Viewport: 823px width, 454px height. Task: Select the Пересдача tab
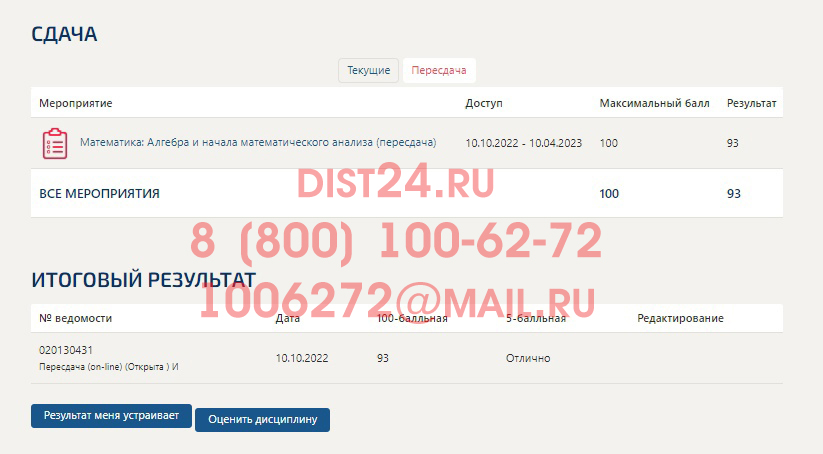point(439,71)
